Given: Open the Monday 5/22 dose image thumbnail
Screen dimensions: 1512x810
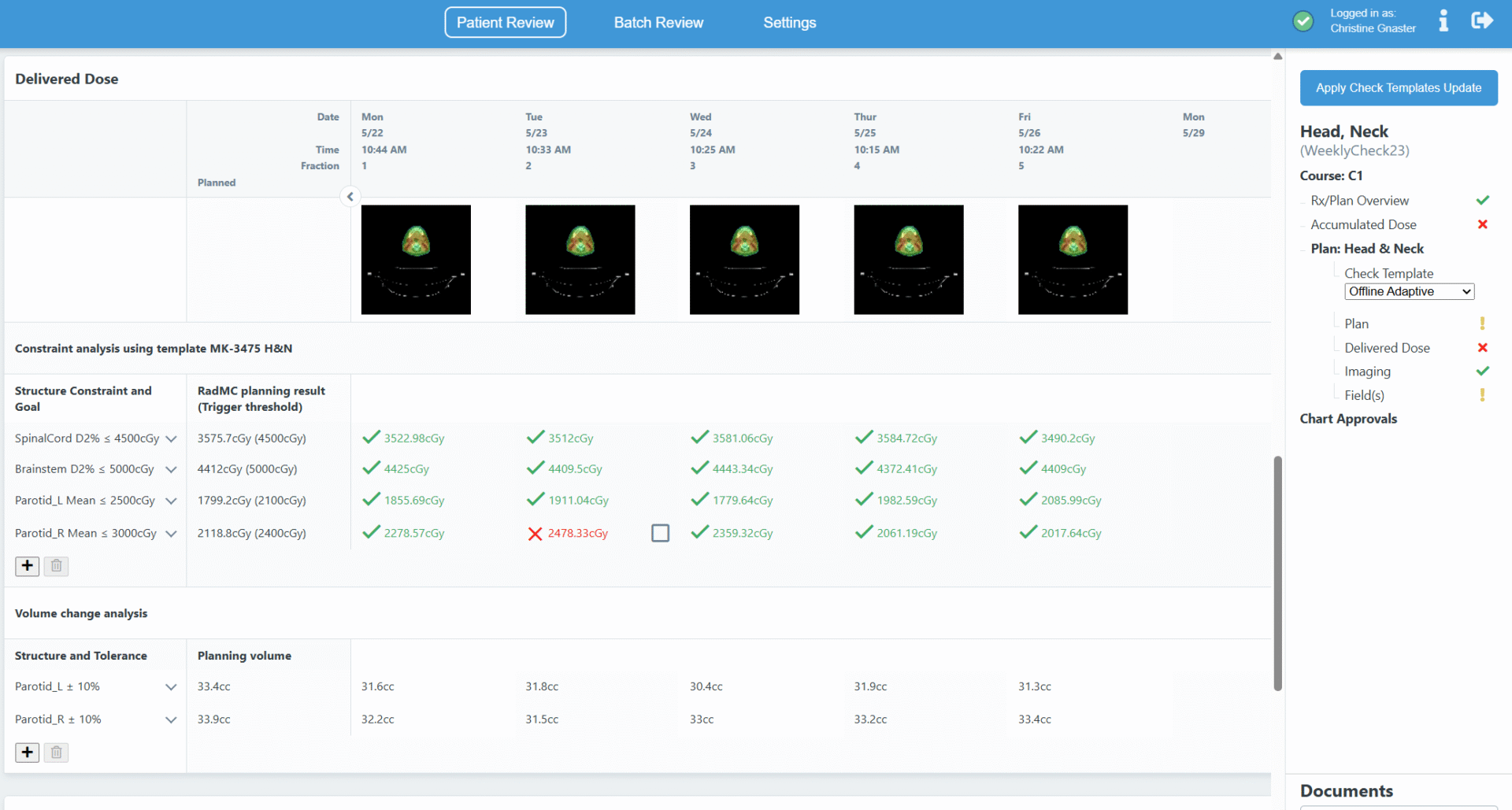Looking at the screenshot, I should click(x=415, y=260).
